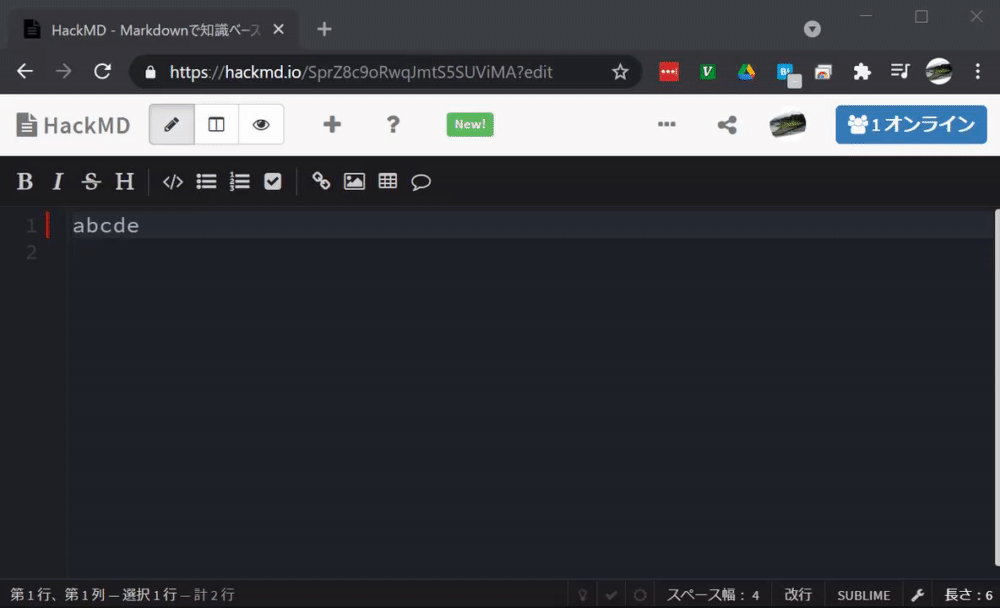Insert a task list checkbox
Image resolution: width=1000 pixels, height=608 pixels.
[273, 181]
